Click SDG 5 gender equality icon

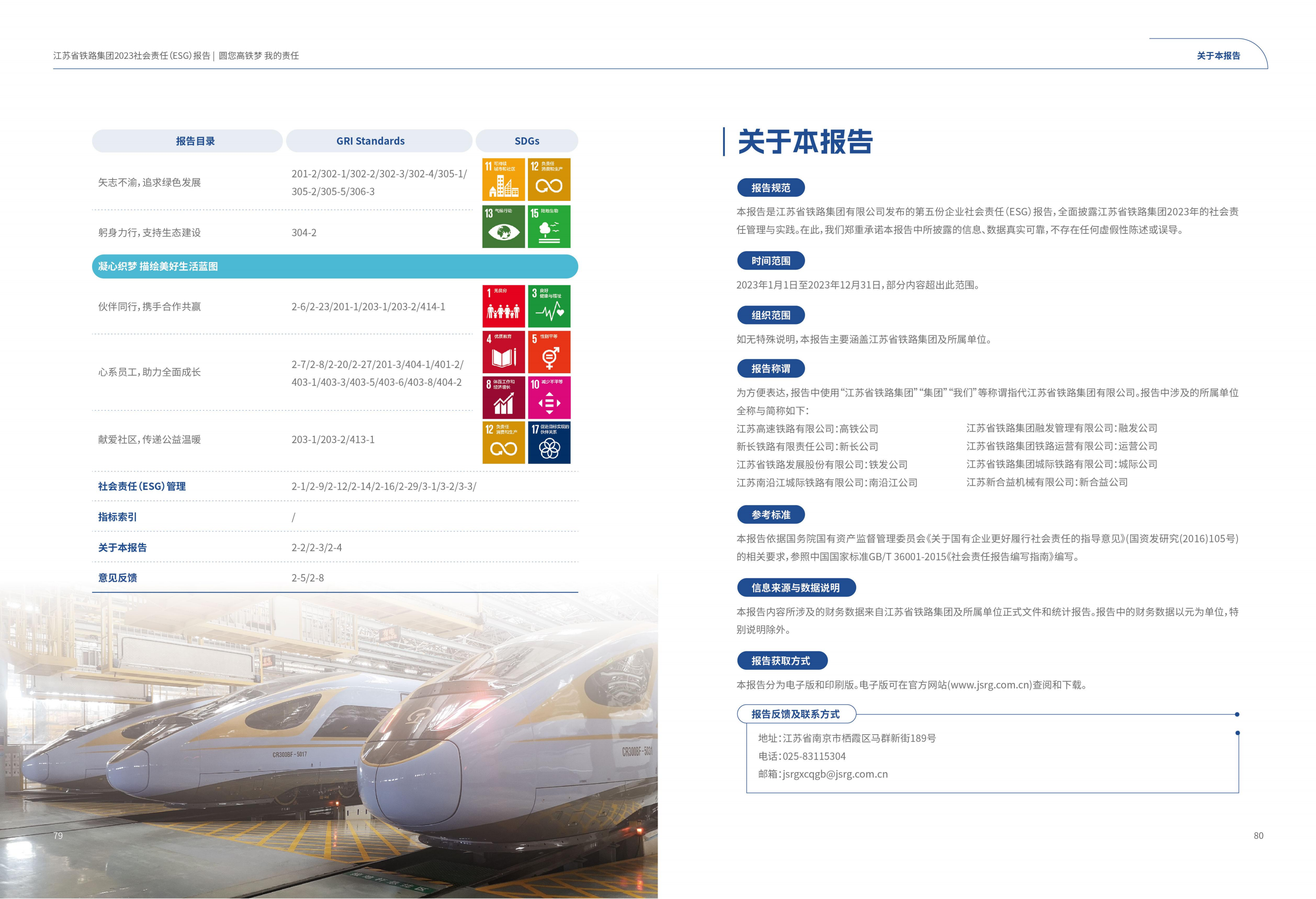click(549, 352)
